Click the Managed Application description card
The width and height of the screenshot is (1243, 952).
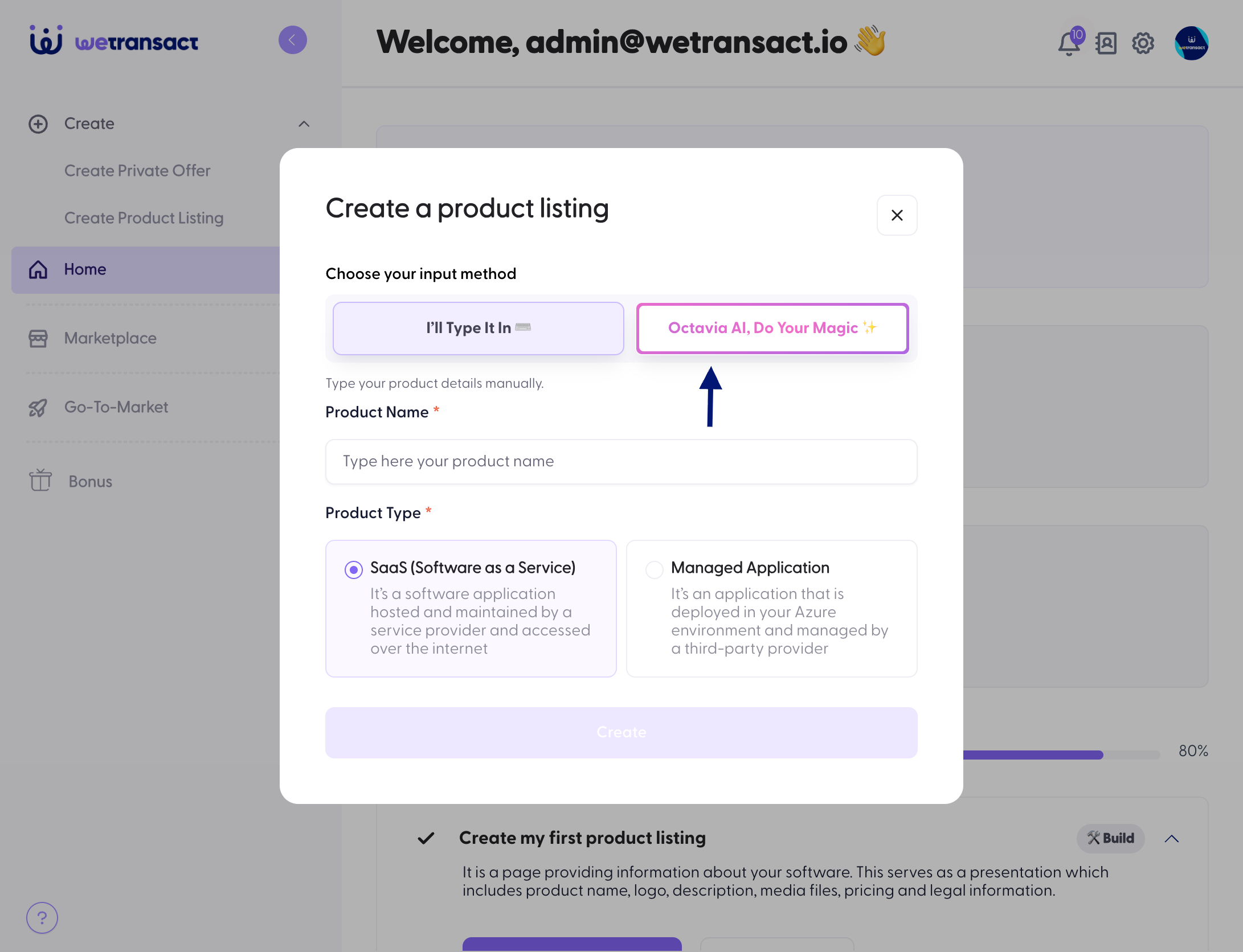point(772,609)
